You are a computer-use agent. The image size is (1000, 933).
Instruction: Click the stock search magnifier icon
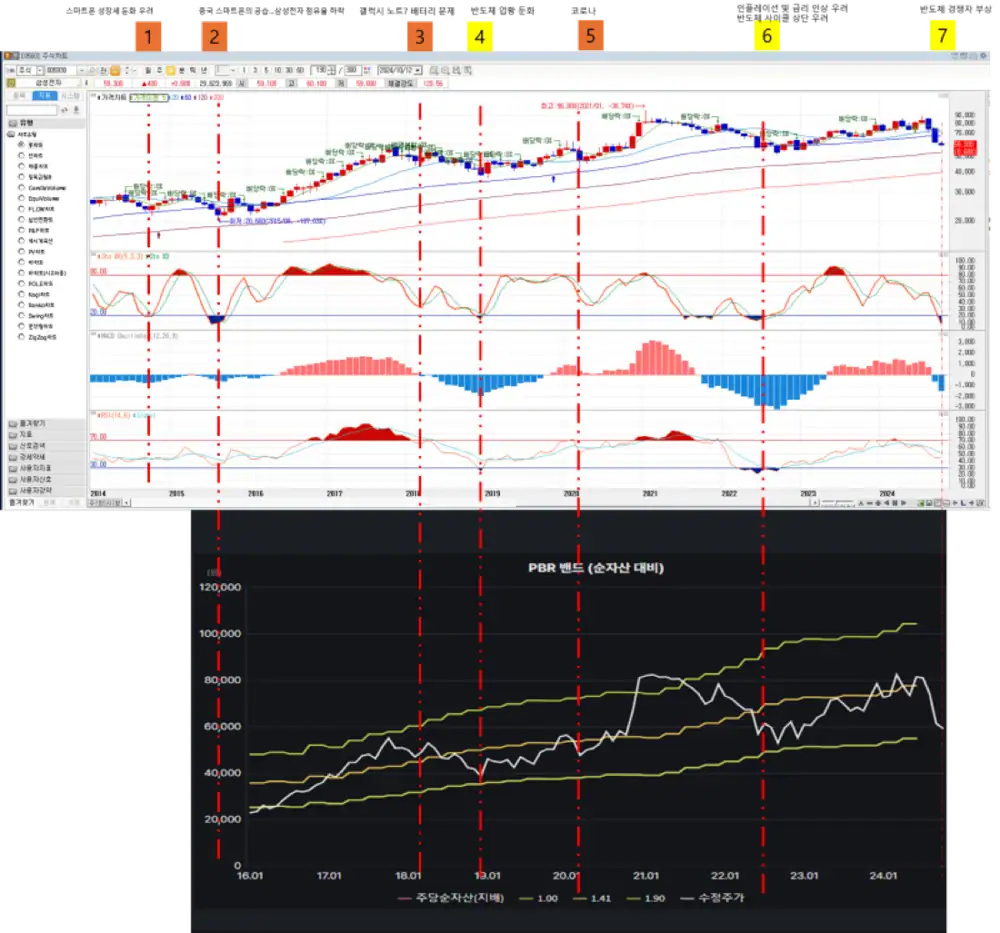(x=91, y=70)
